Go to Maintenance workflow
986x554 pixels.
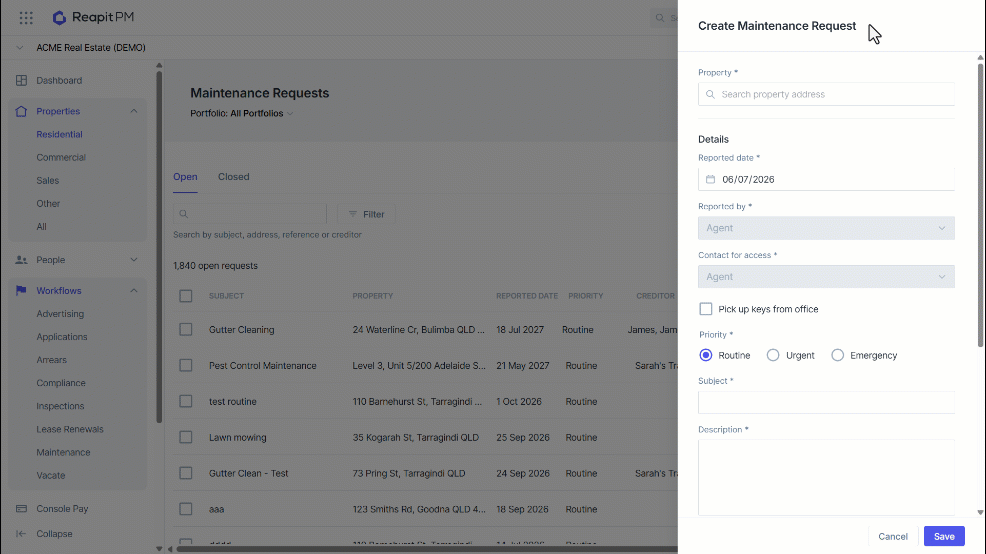point(64,453)
